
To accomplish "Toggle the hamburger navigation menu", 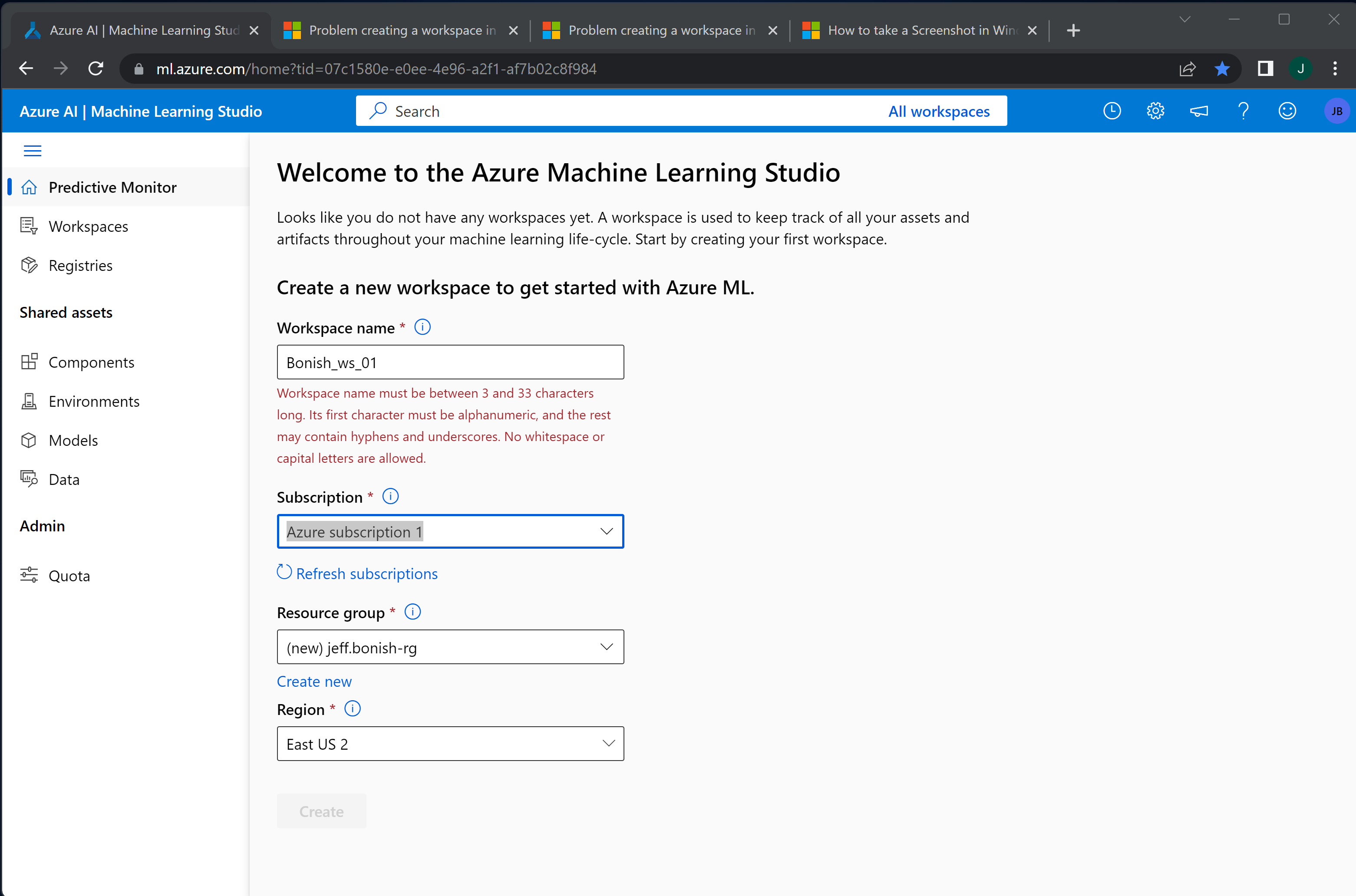I will point(33,151).
